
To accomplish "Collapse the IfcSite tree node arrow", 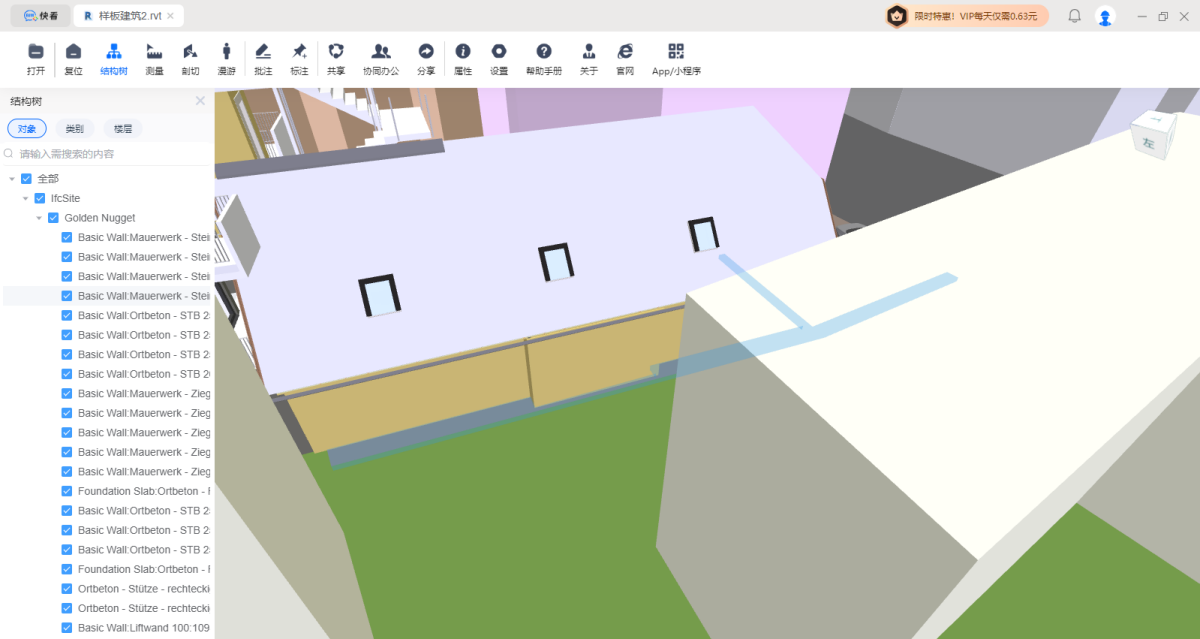I will coord(26,198).
